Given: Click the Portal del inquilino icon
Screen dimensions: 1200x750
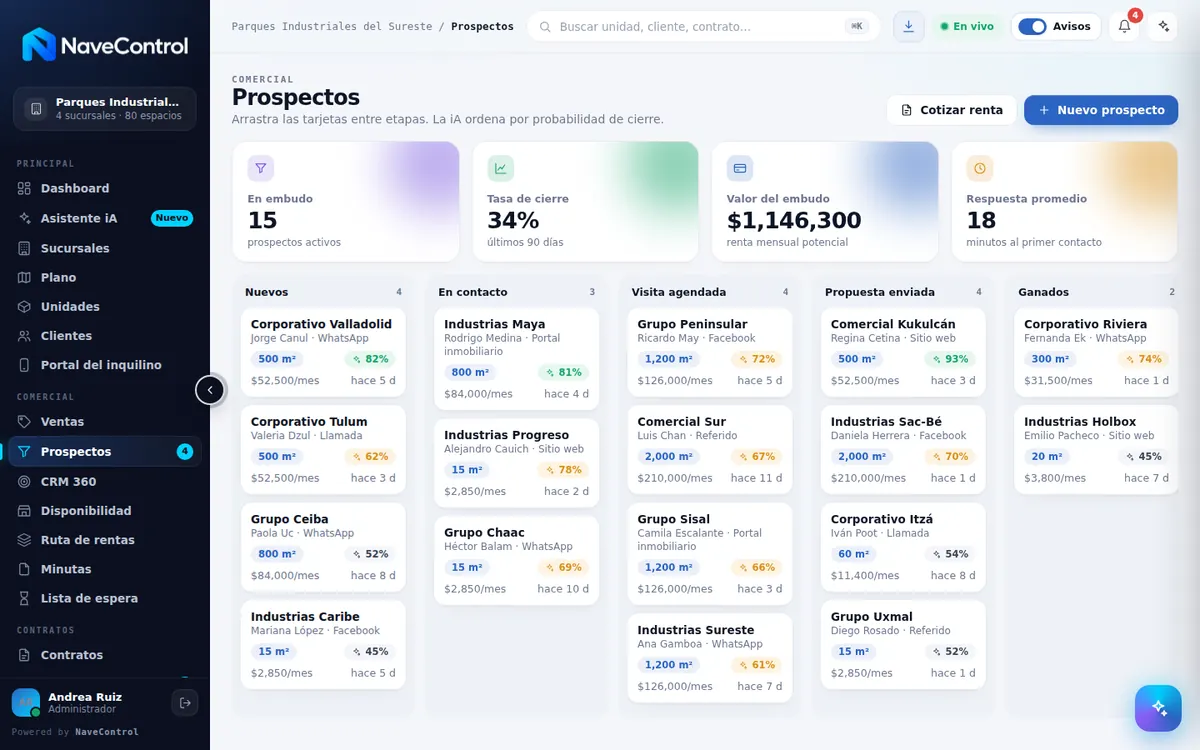Looking at the screenshot, I should click(25, 365).
